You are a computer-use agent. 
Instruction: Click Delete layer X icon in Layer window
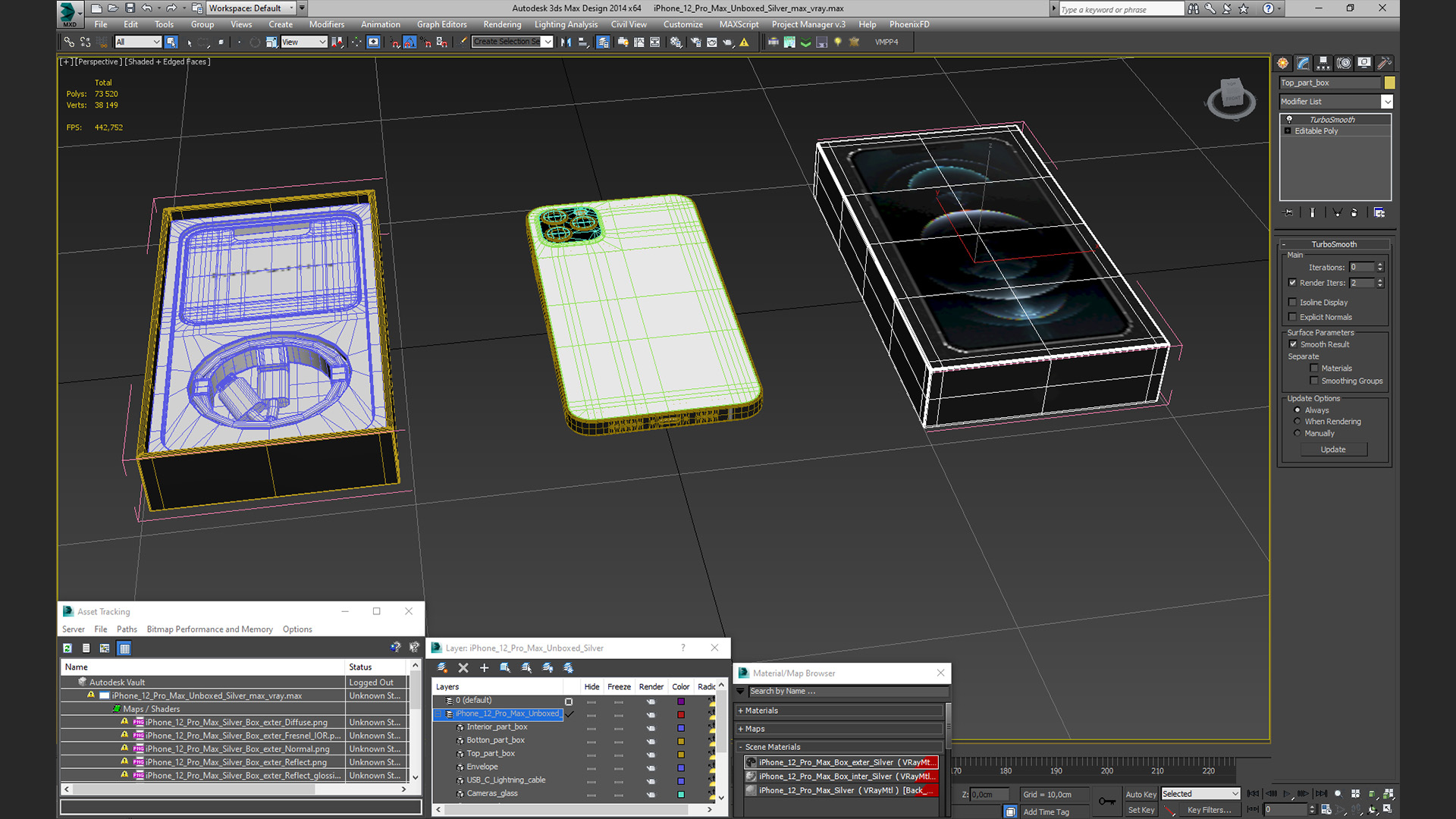click(463, 667)
